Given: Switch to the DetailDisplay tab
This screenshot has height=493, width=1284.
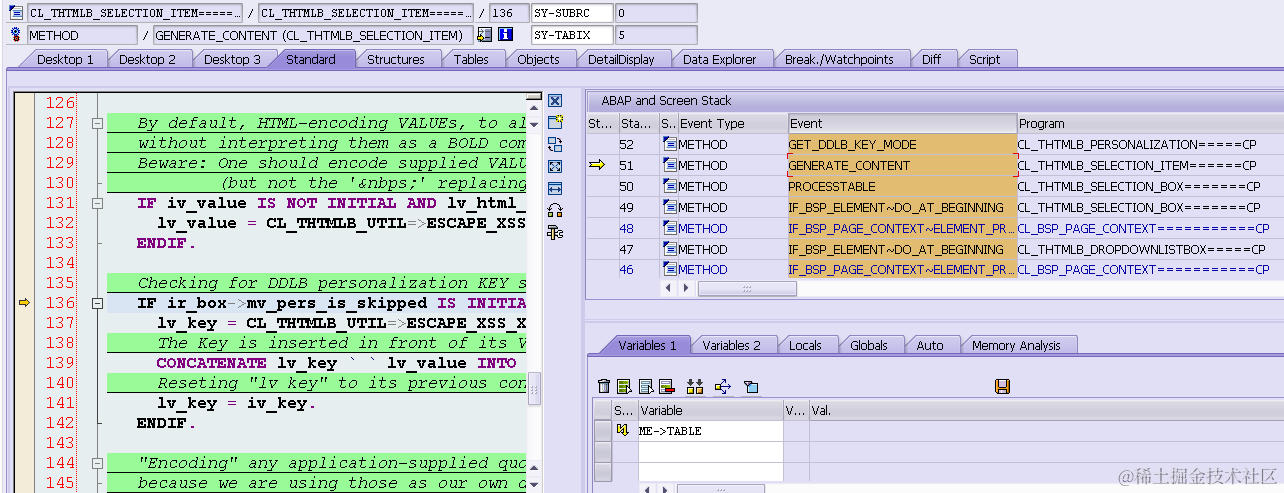Looking at the screenshot, I should tap(621, 59).
